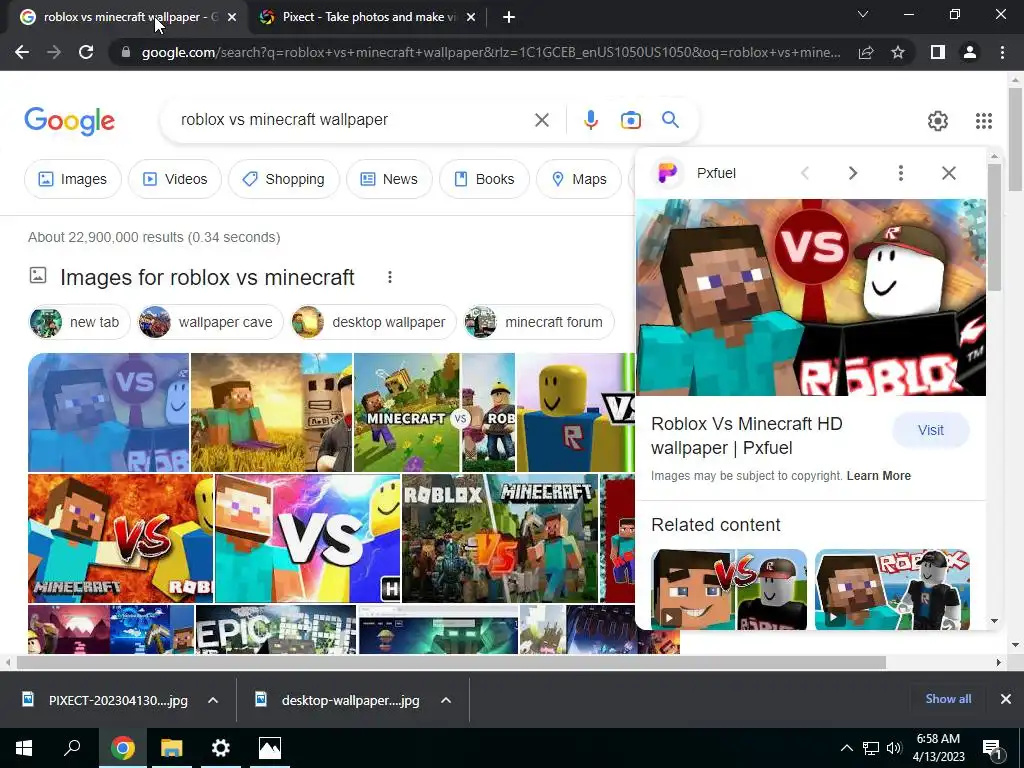Open options for PIXECT jpg download
Image resolution: width=1024 pixels, height=768 pixels.
pos(213,700)
